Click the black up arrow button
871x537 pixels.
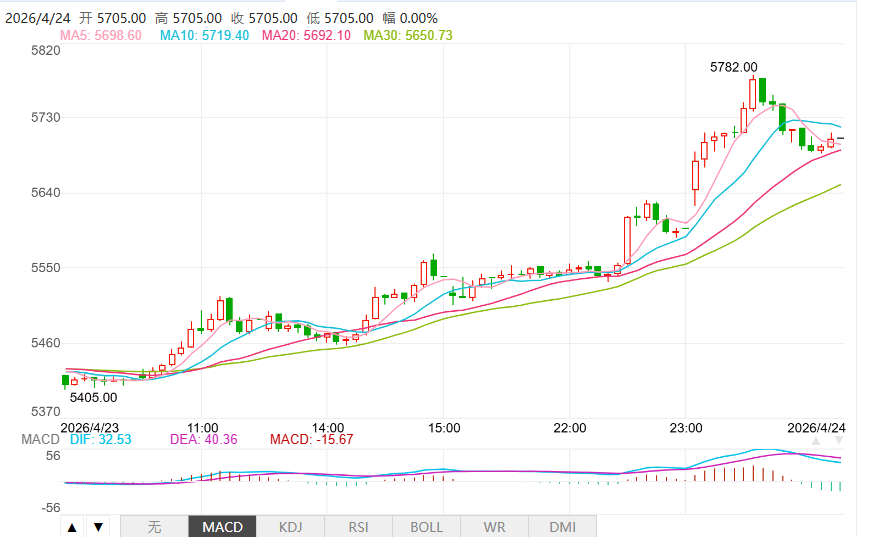coord(72,526)
